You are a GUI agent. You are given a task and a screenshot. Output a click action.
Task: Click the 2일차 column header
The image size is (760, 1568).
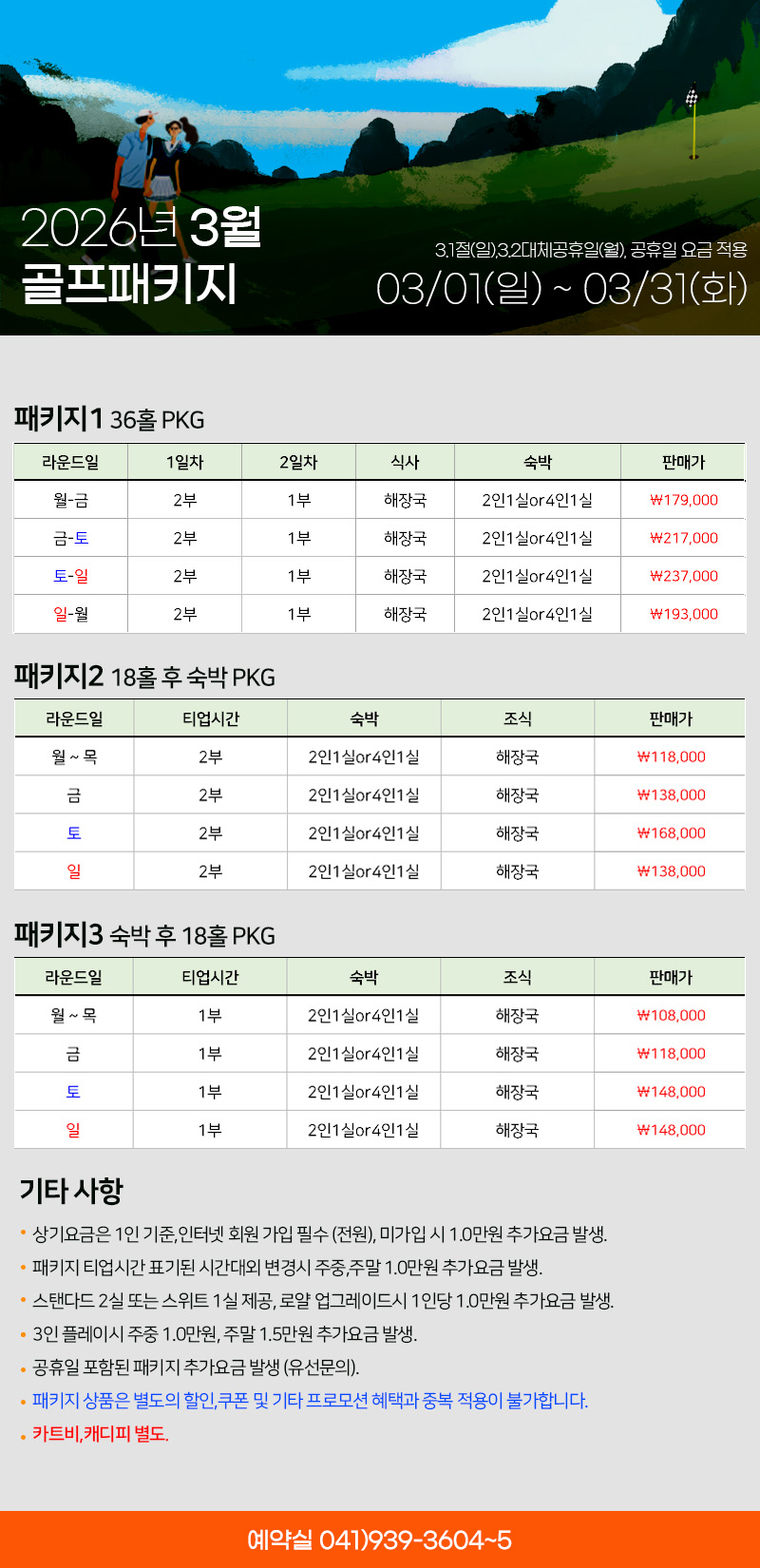click(298, 462)
